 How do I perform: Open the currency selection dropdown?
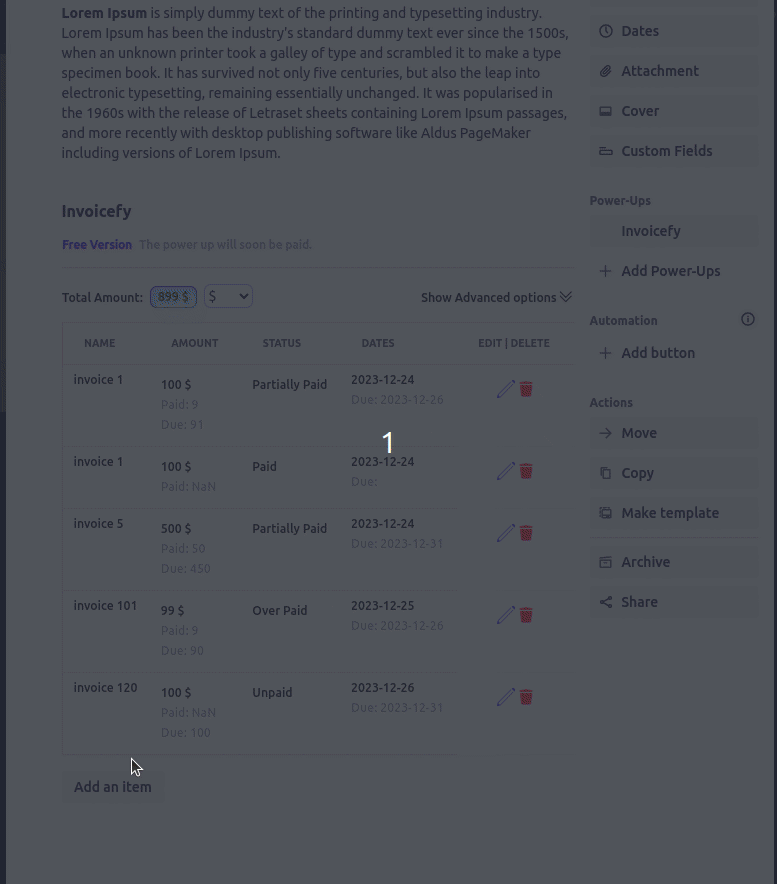tap(228, 296)
